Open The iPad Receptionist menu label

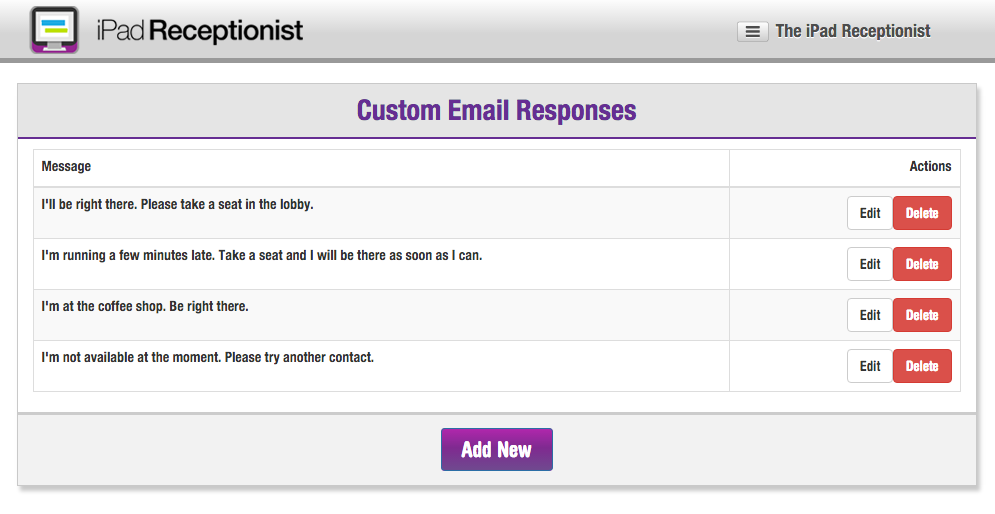[x=853, y=31]
